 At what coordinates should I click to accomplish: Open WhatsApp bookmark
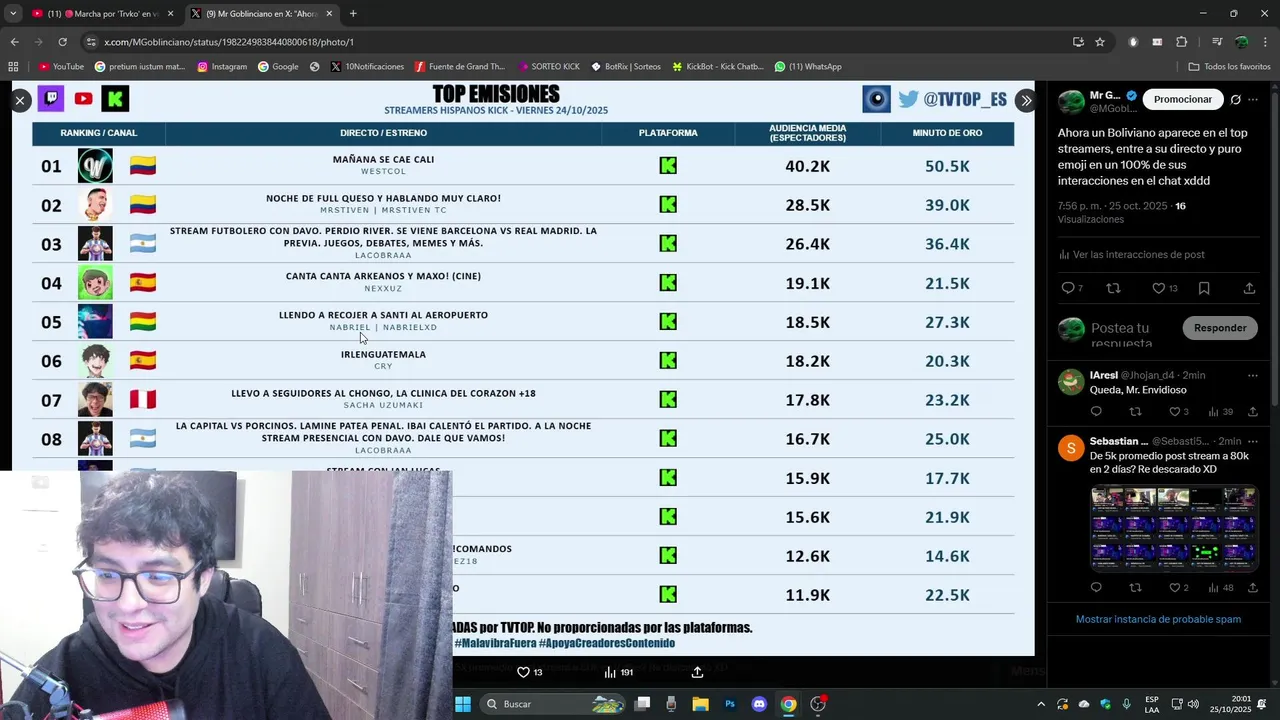(x=808, y=67)
